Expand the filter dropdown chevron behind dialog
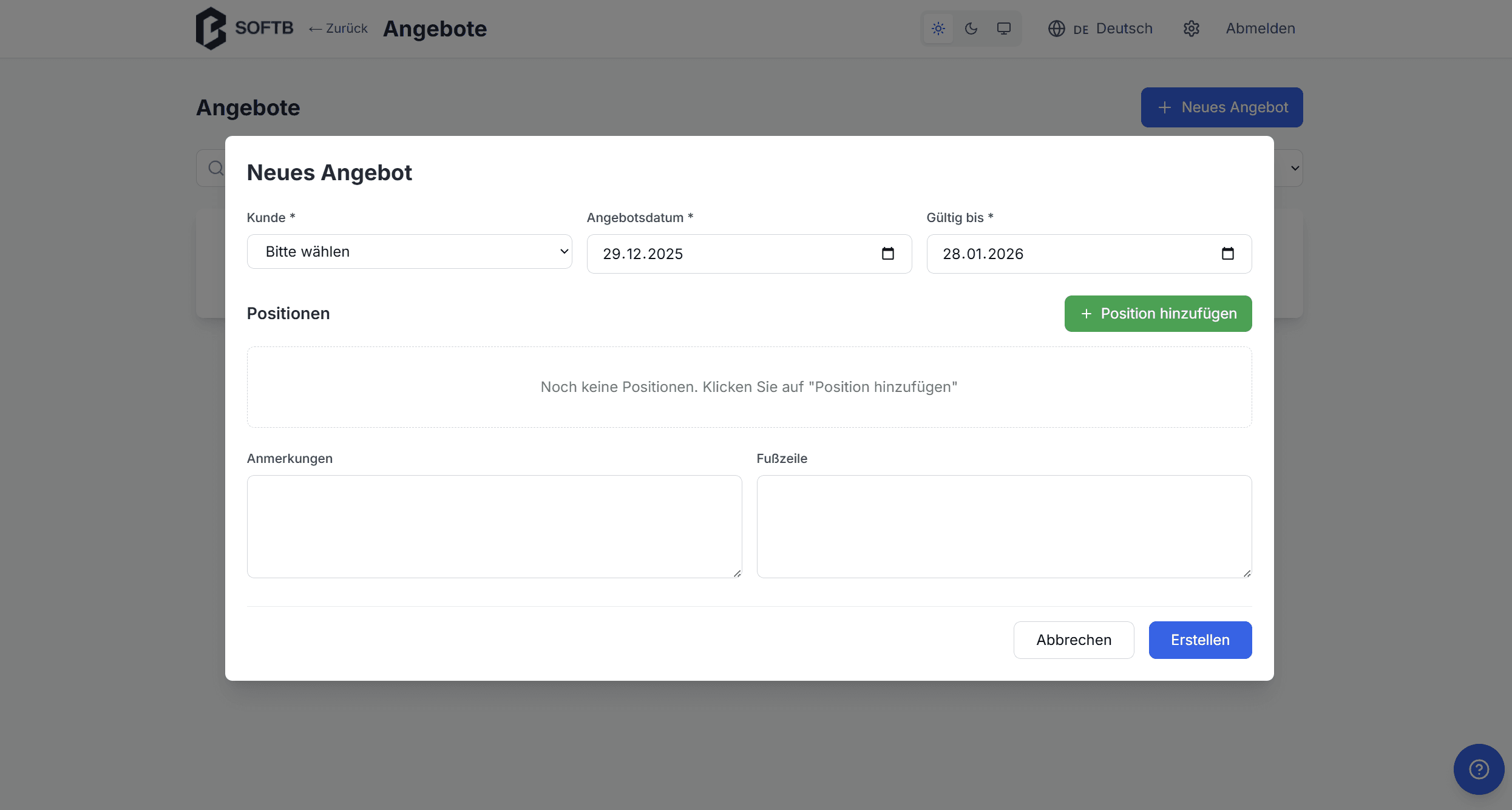This screenshot has height=810, width=1512. (x=1294, y=168)
